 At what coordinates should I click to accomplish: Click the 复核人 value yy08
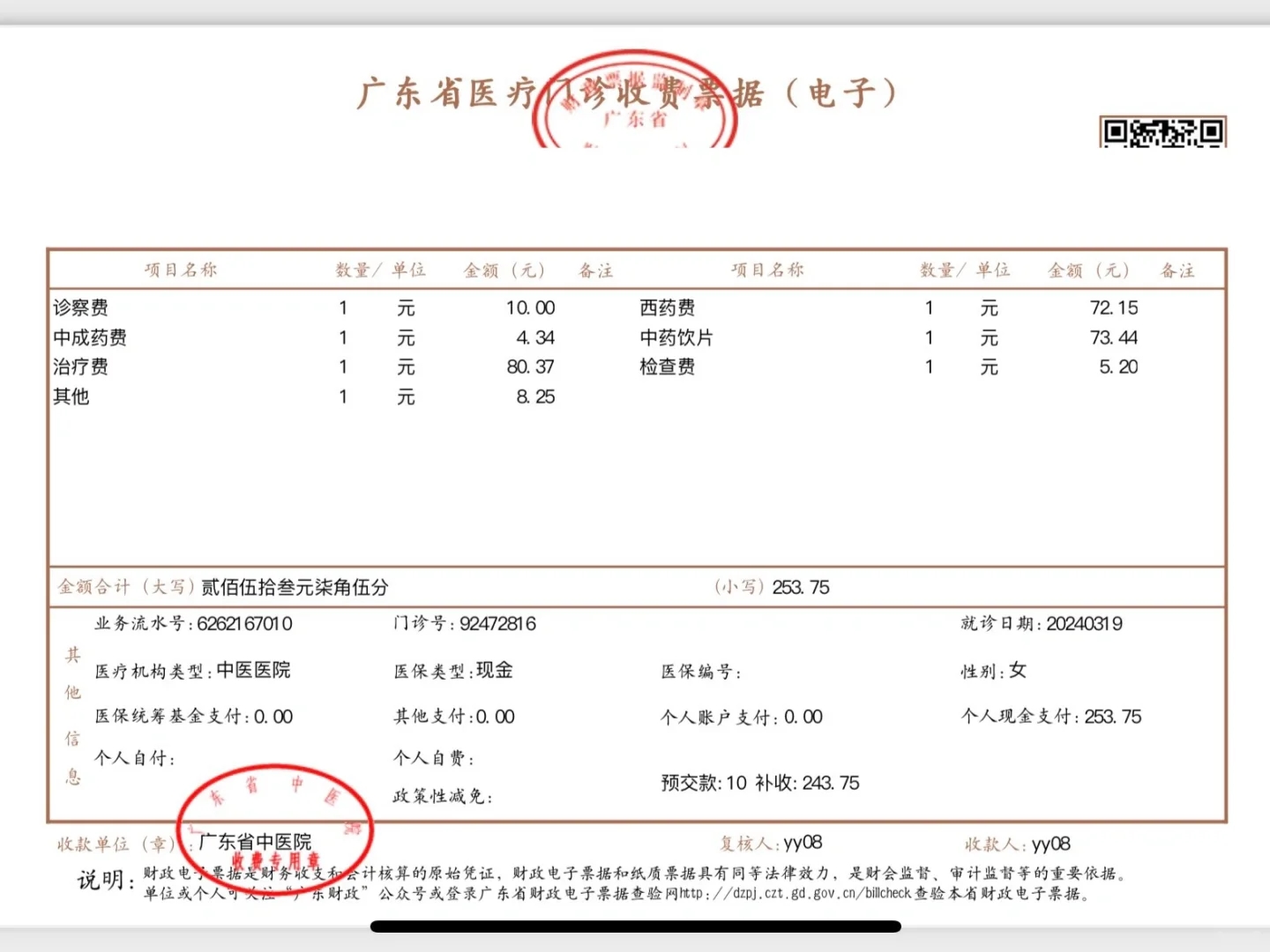(x=803, y=844)
